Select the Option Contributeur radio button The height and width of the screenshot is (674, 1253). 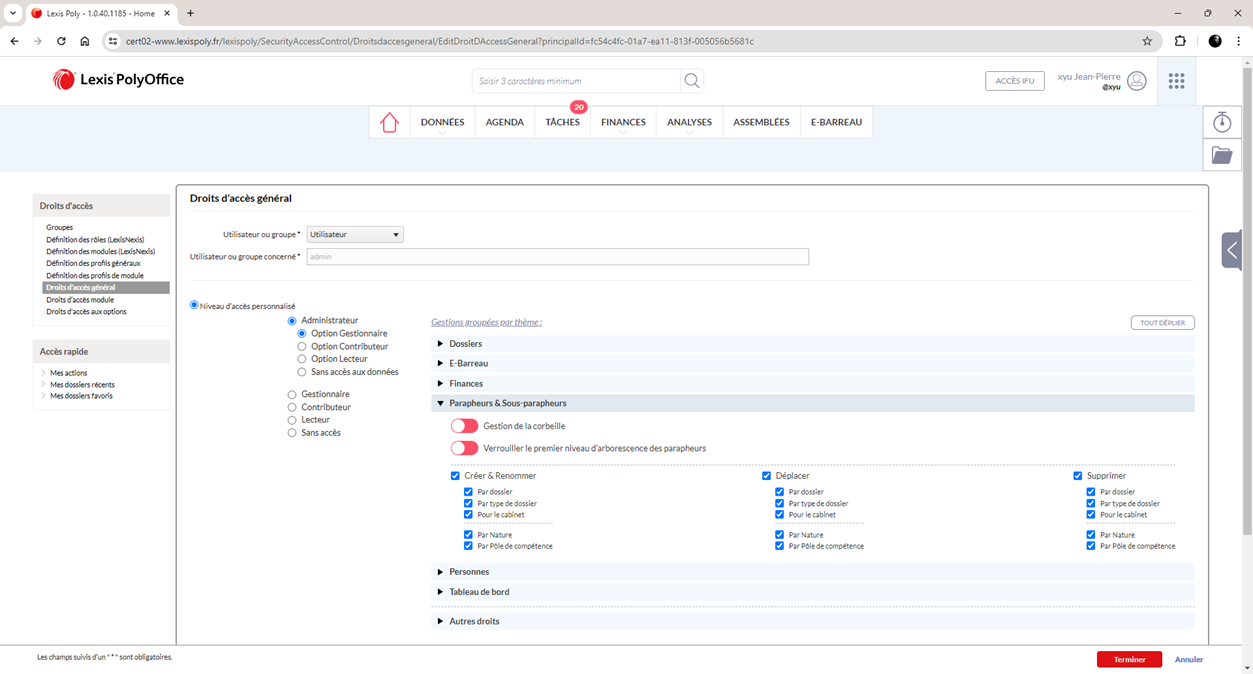click(302, 346)
